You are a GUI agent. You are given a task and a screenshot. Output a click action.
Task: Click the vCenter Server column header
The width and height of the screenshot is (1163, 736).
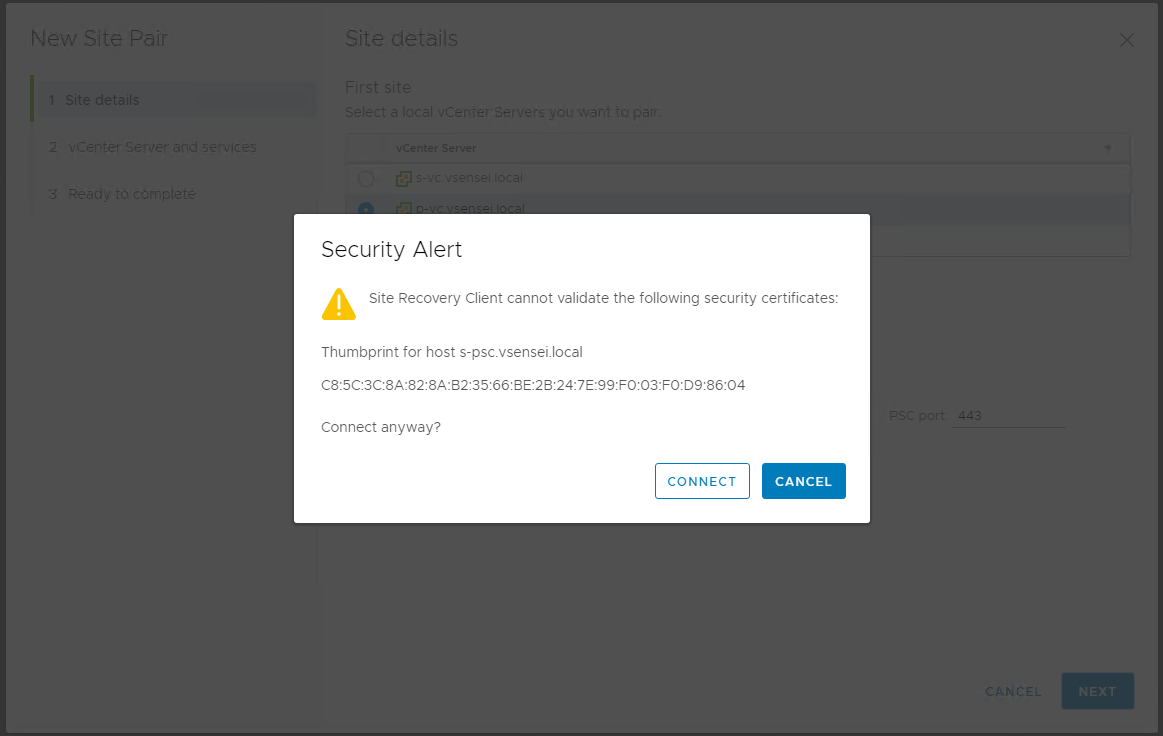(x=436, y=148)
